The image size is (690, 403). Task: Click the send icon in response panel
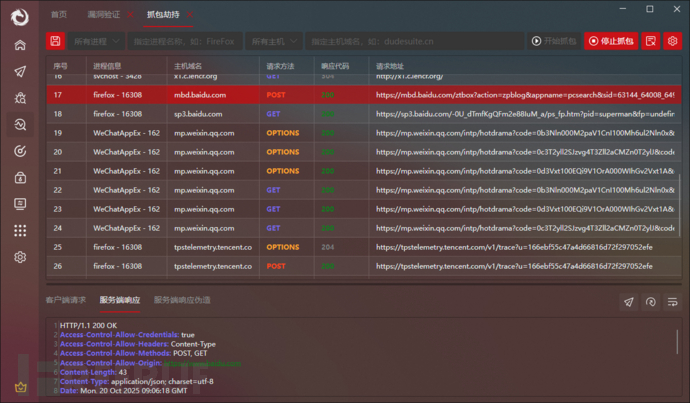(x=628, y=301)
